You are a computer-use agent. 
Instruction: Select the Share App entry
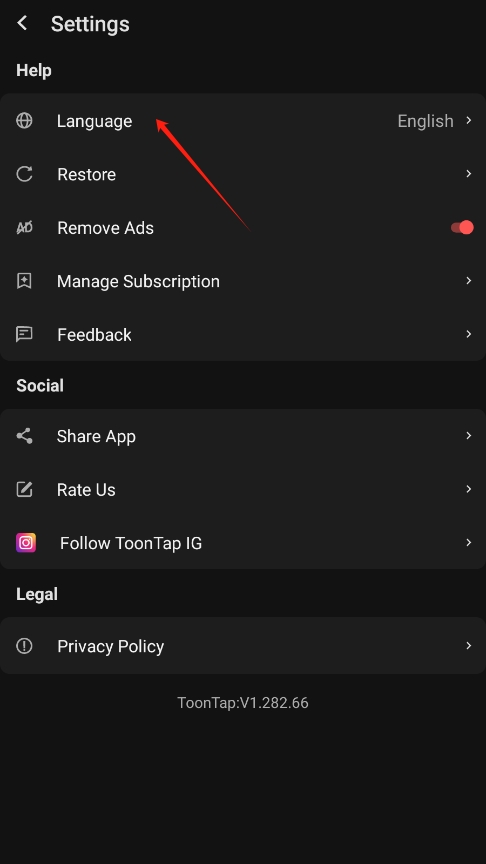(243, 436)
